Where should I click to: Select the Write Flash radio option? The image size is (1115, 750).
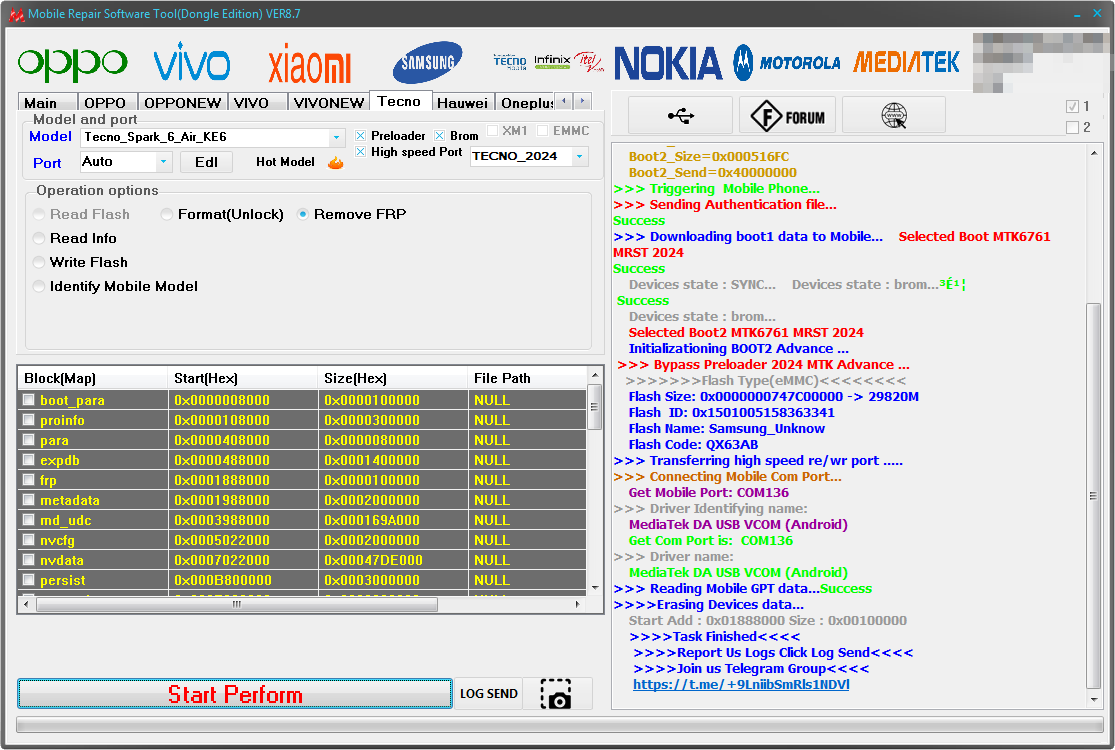coord(39,262)
